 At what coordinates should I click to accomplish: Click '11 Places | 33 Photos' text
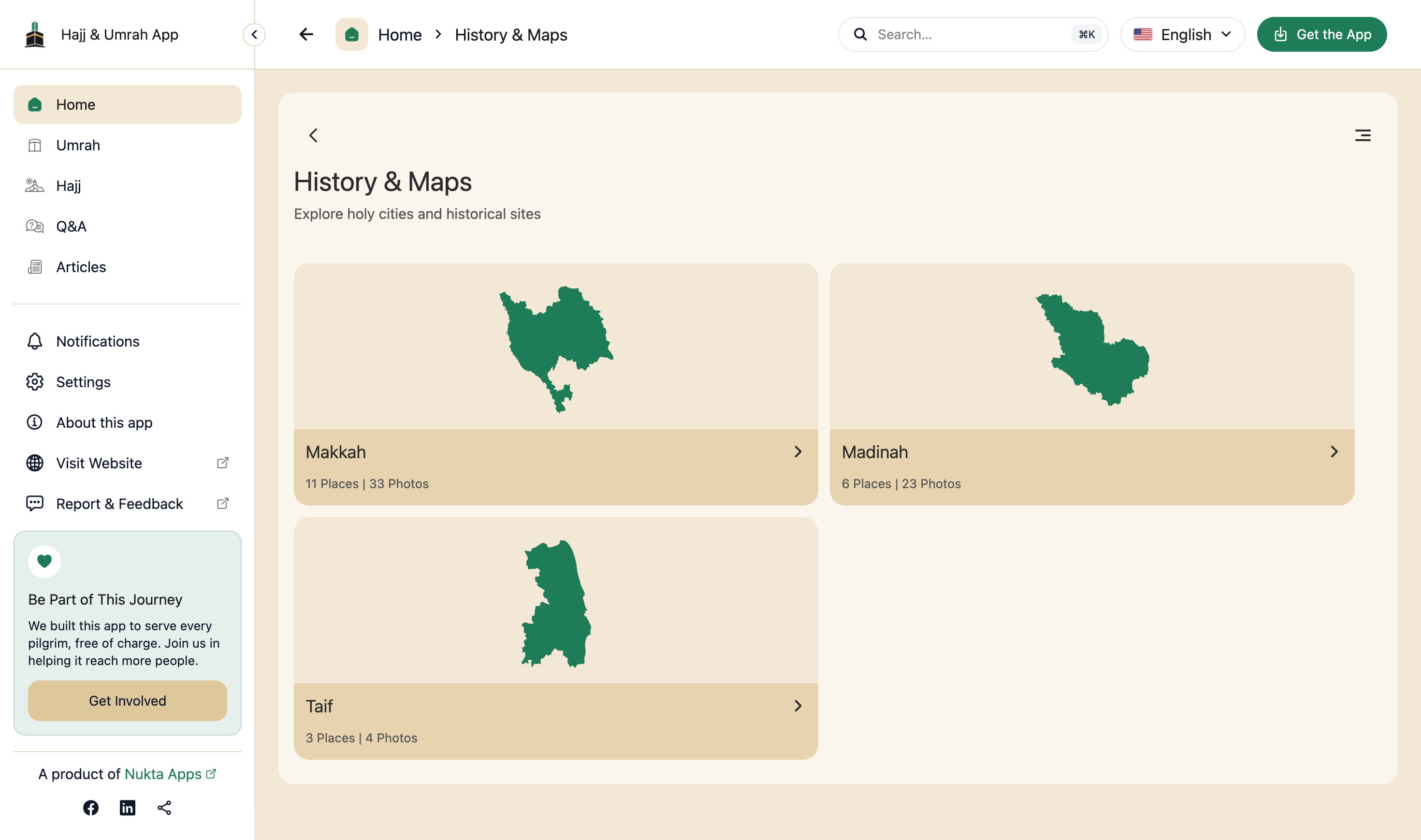367,484
